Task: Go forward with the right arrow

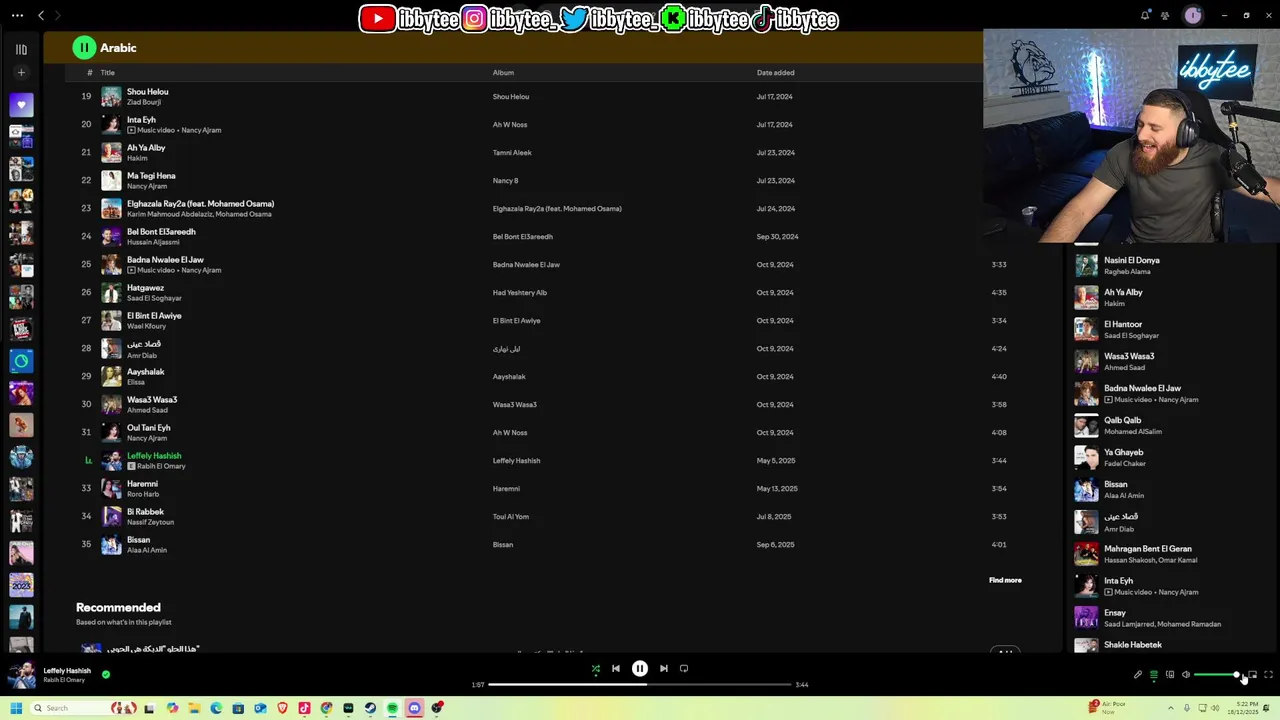Action: coord(57,15)
